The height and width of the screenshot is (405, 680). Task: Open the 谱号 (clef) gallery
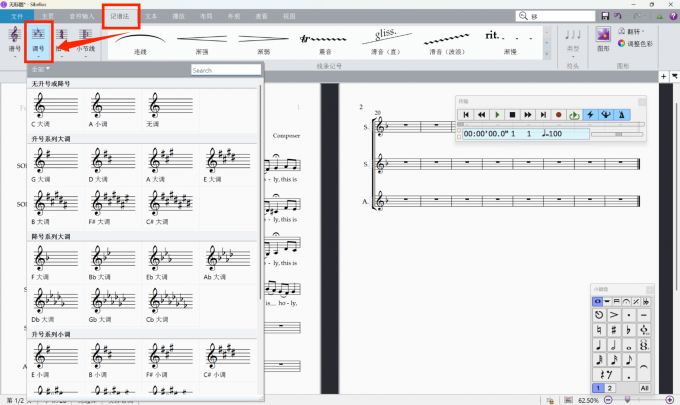click(x=14, y=40)
